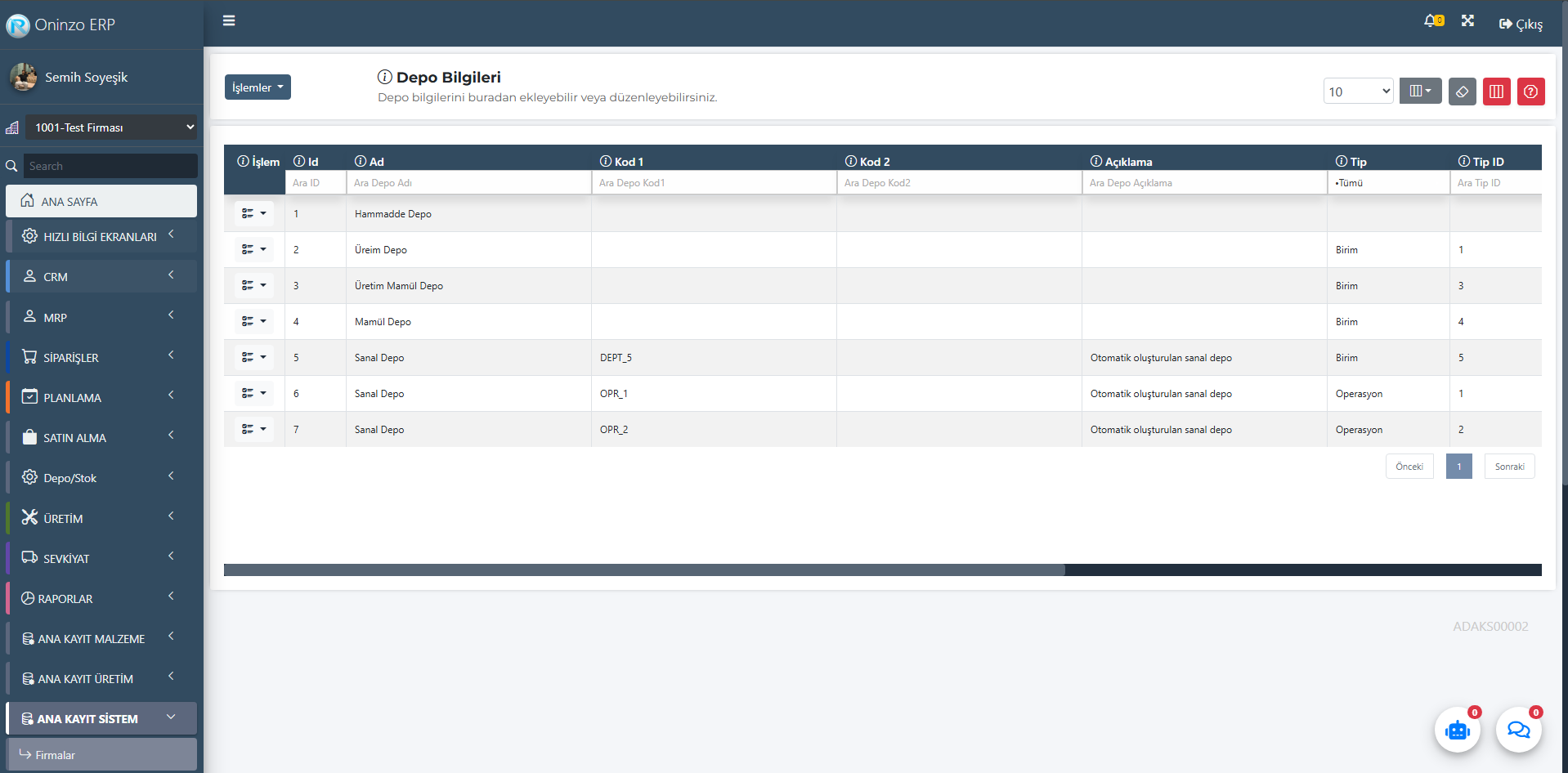Click the eraser clear filters button
The image size is (1568, 773).
[1463, 92]
